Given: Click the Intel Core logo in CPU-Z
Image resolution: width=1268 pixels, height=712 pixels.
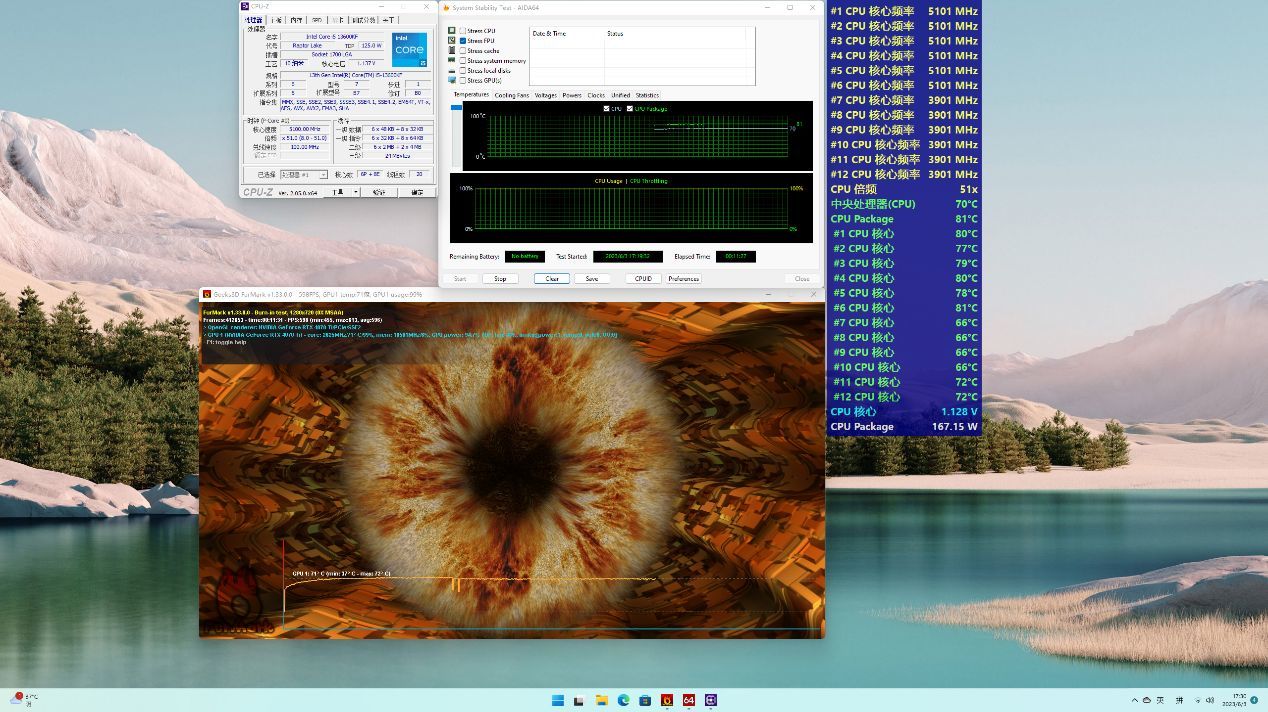Looking at the screenshot, I should click(x=409, y=49).
